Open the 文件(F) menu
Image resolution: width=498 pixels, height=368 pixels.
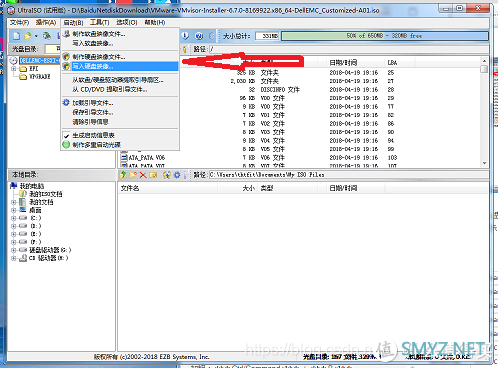click(19, 22)
